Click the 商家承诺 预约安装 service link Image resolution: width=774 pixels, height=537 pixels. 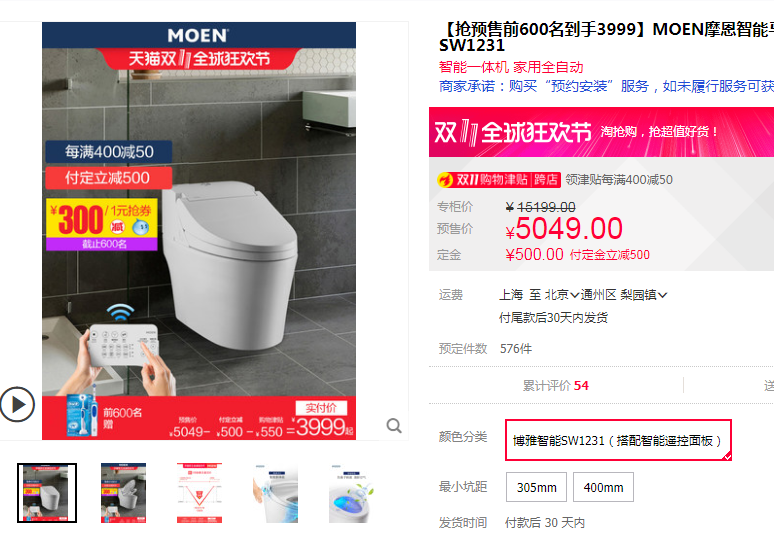coord(606,86)
